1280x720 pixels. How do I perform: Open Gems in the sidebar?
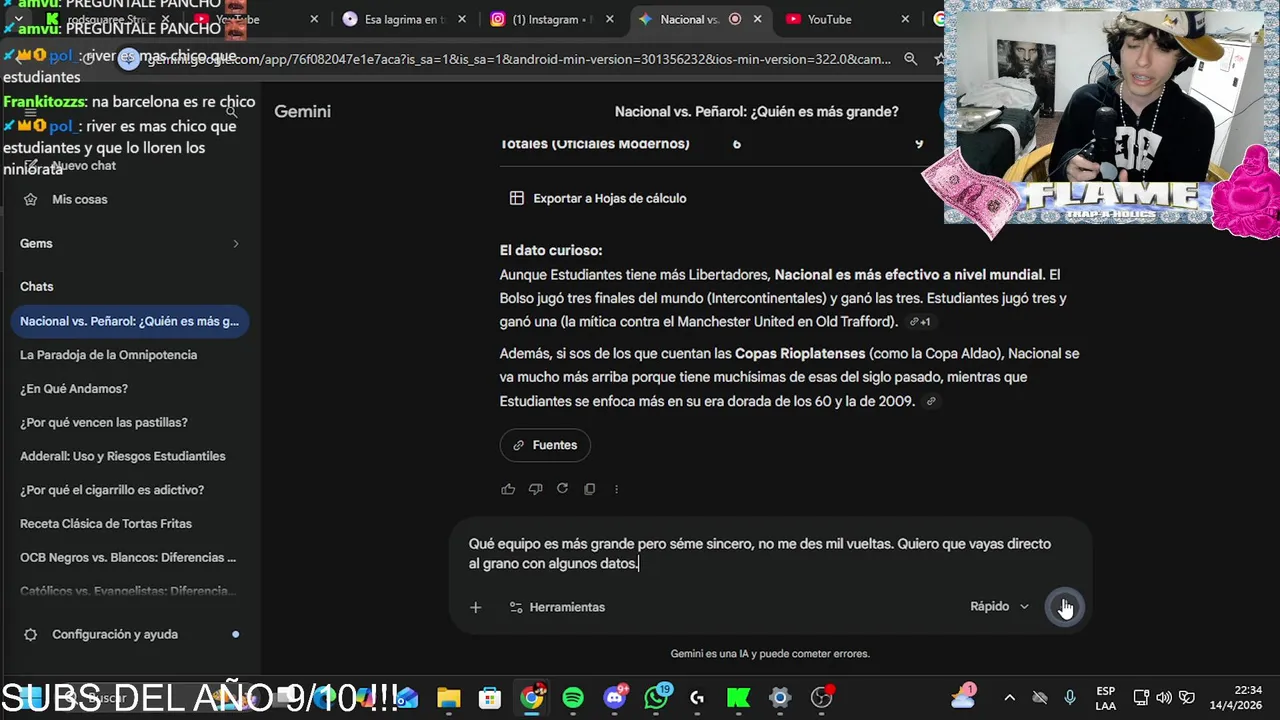pyautogui.click(x=36, y=243)
